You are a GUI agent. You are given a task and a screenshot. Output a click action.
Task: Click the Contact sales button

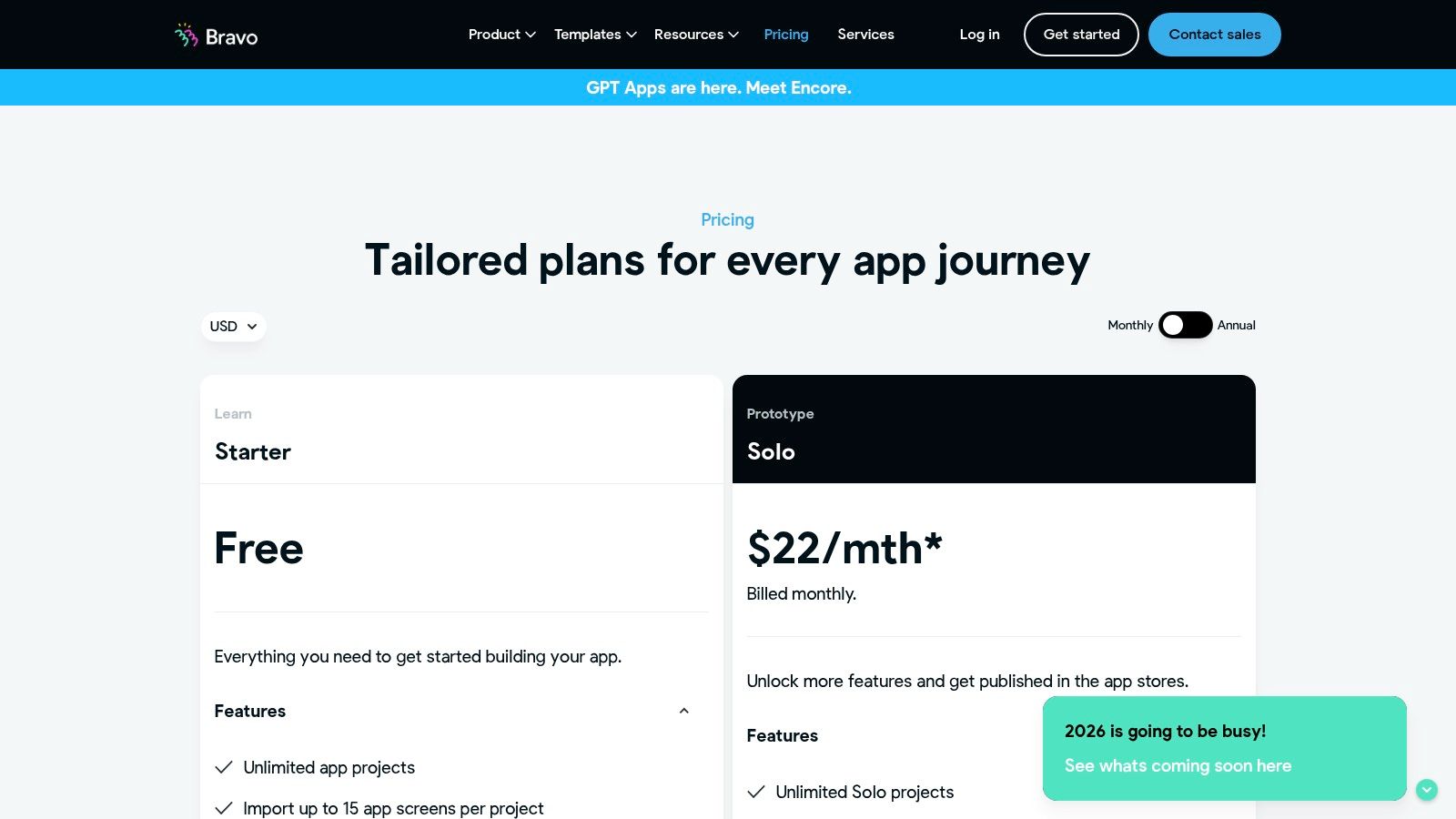pyautogui.click(x=1214, y=35)
